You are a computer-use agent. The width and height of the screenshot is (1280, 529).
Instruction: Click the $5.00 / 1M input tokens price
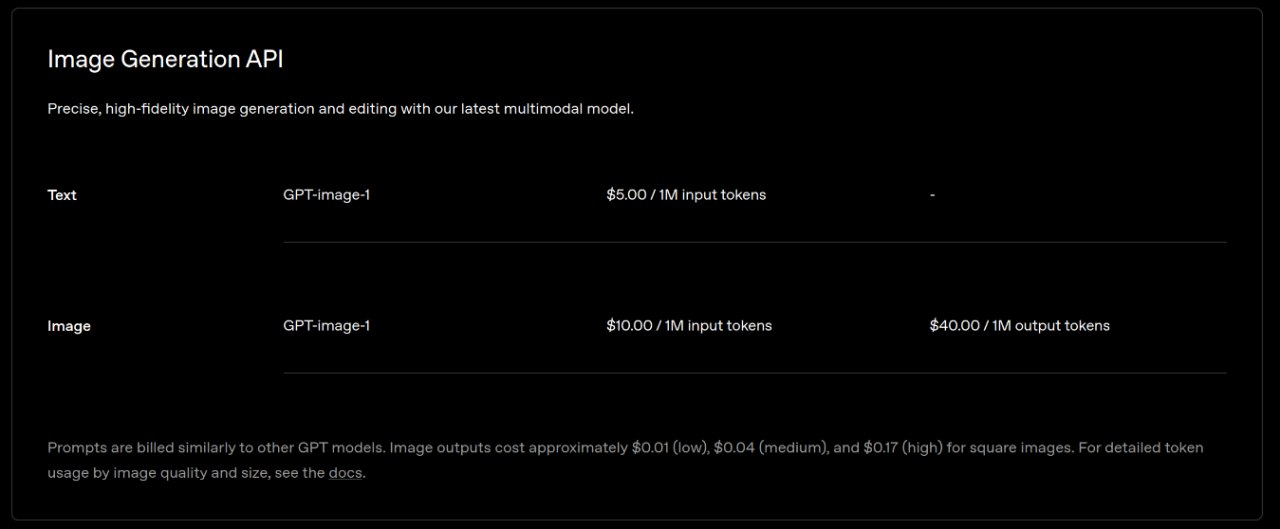686,195
